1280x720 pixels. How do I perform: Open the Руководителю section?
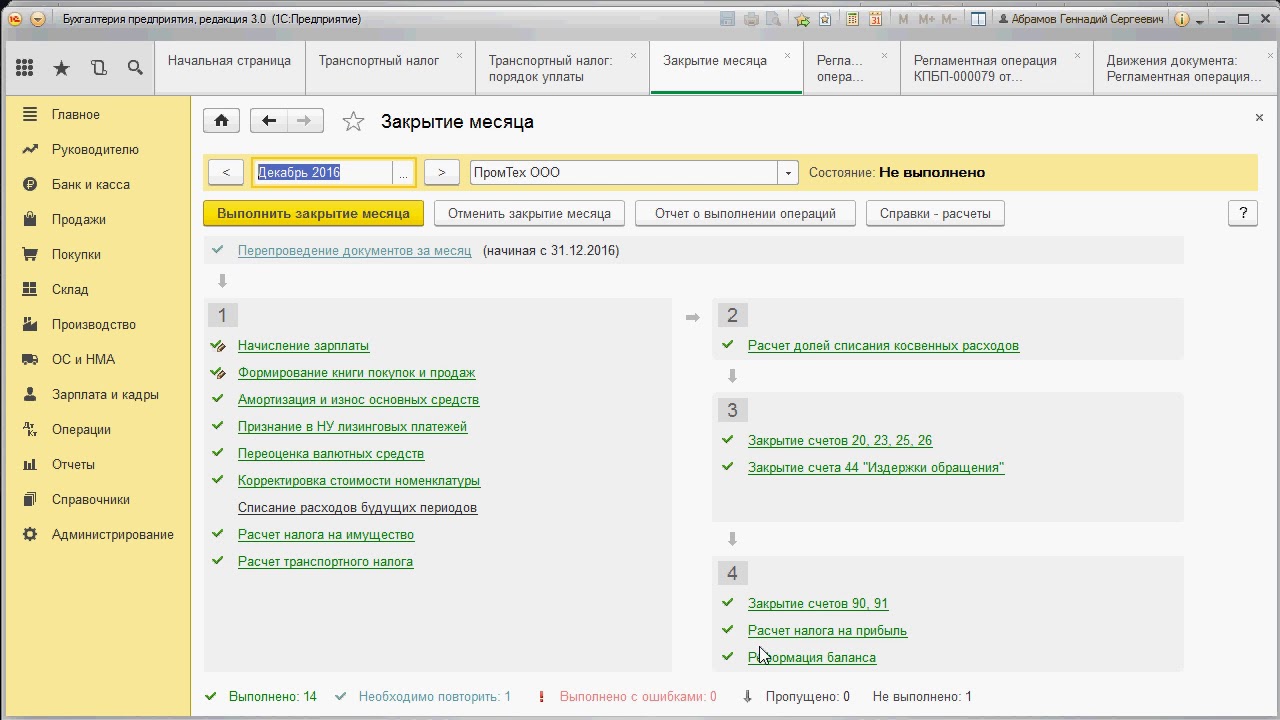pos(97,149)
